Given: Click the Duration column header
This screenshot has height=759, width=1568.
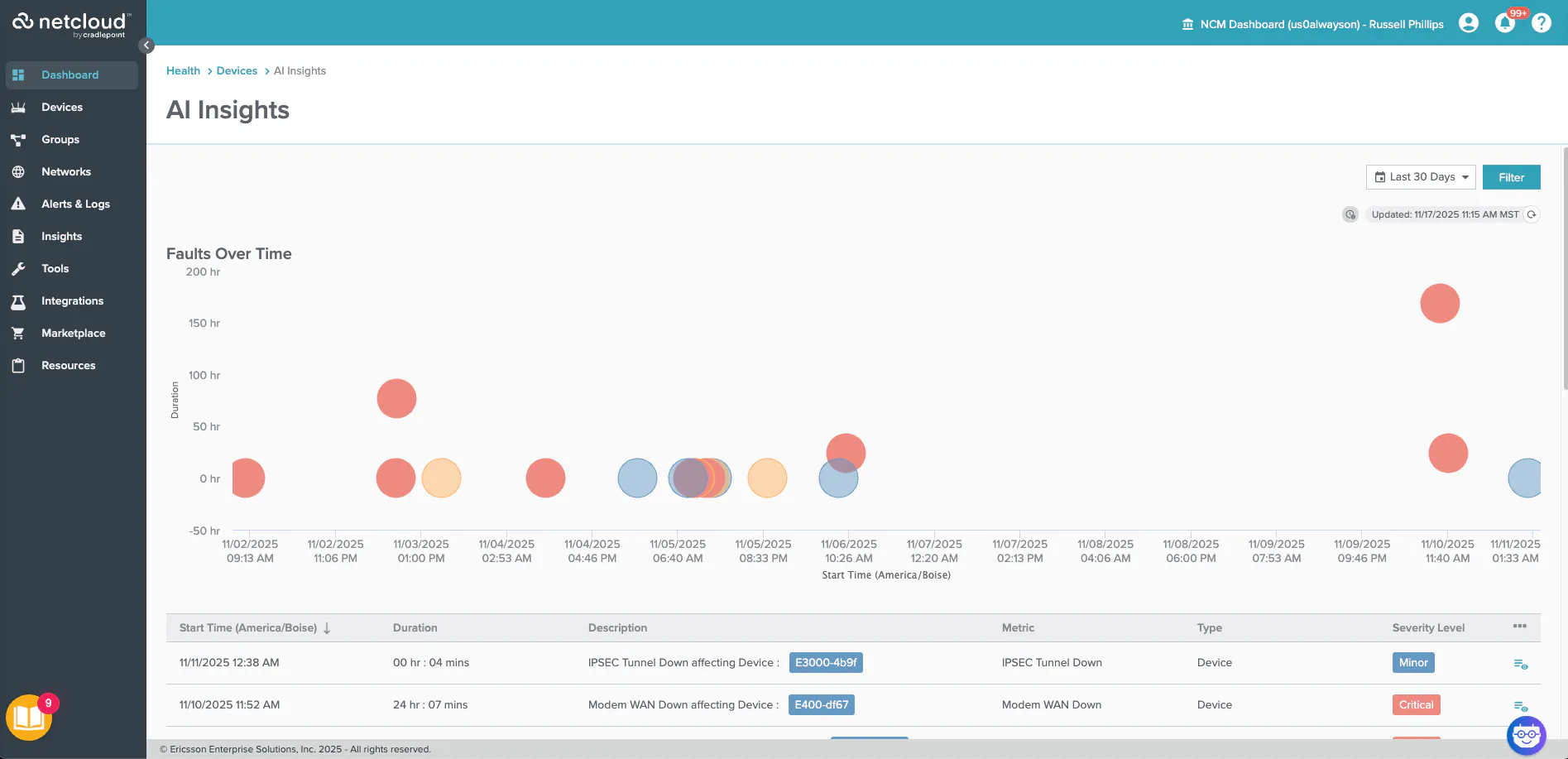Looking at the screenshot, I should click(x=415, y=627).
